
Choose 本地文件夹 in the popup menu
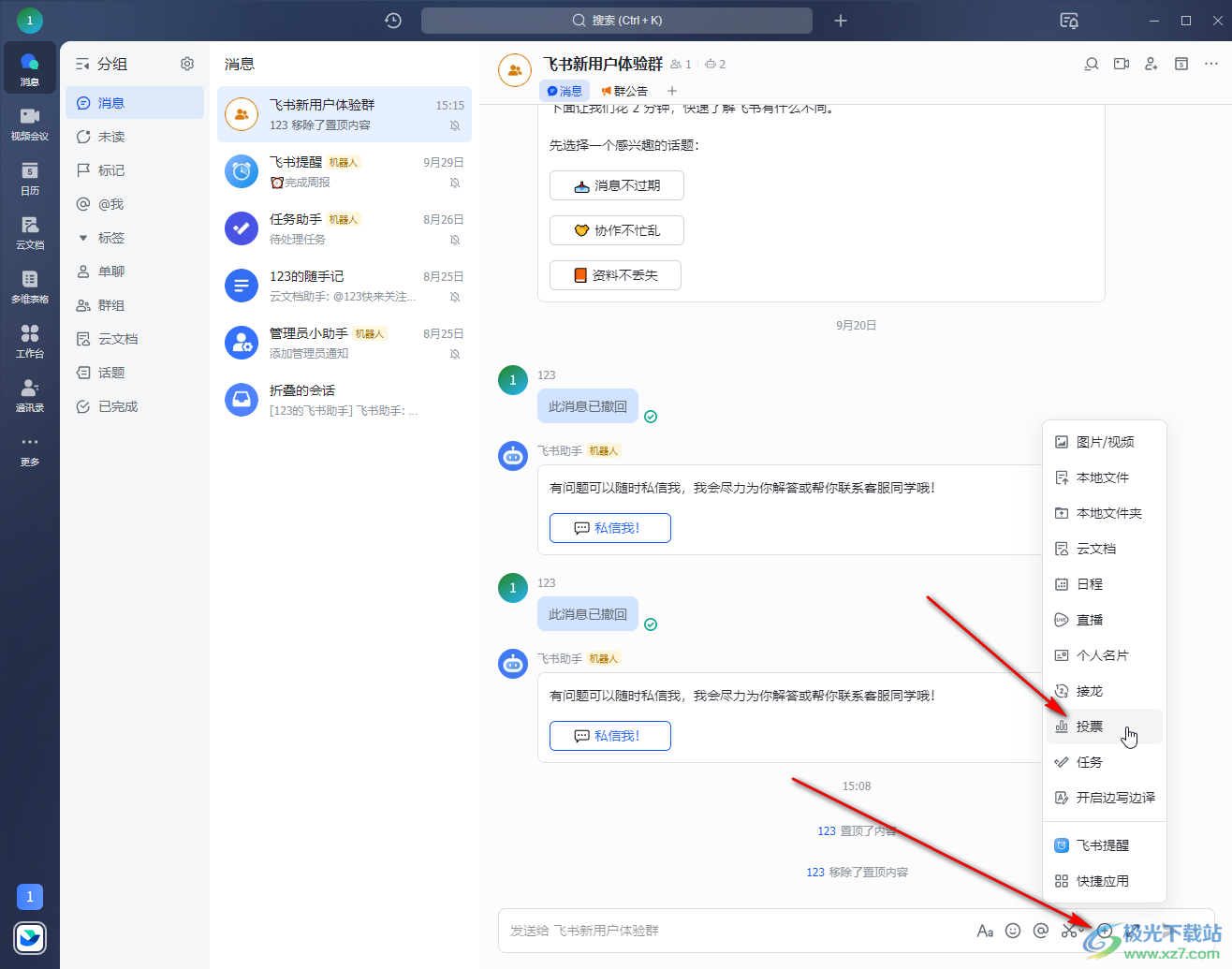(x=1105, y=513)
